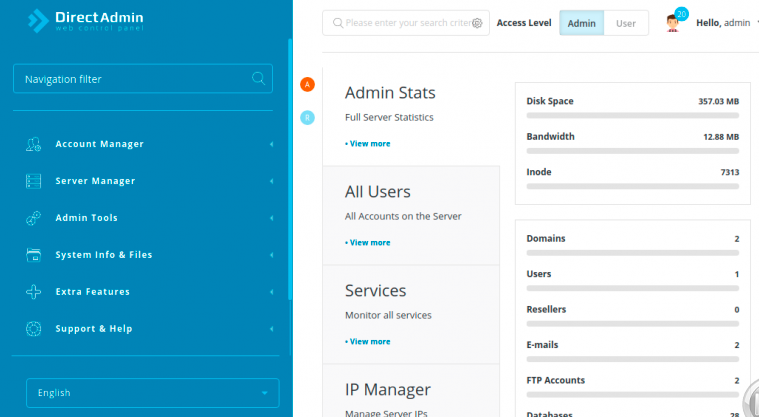Open the Services section
This screenshot has width=759, height=417.
(375, 291)
